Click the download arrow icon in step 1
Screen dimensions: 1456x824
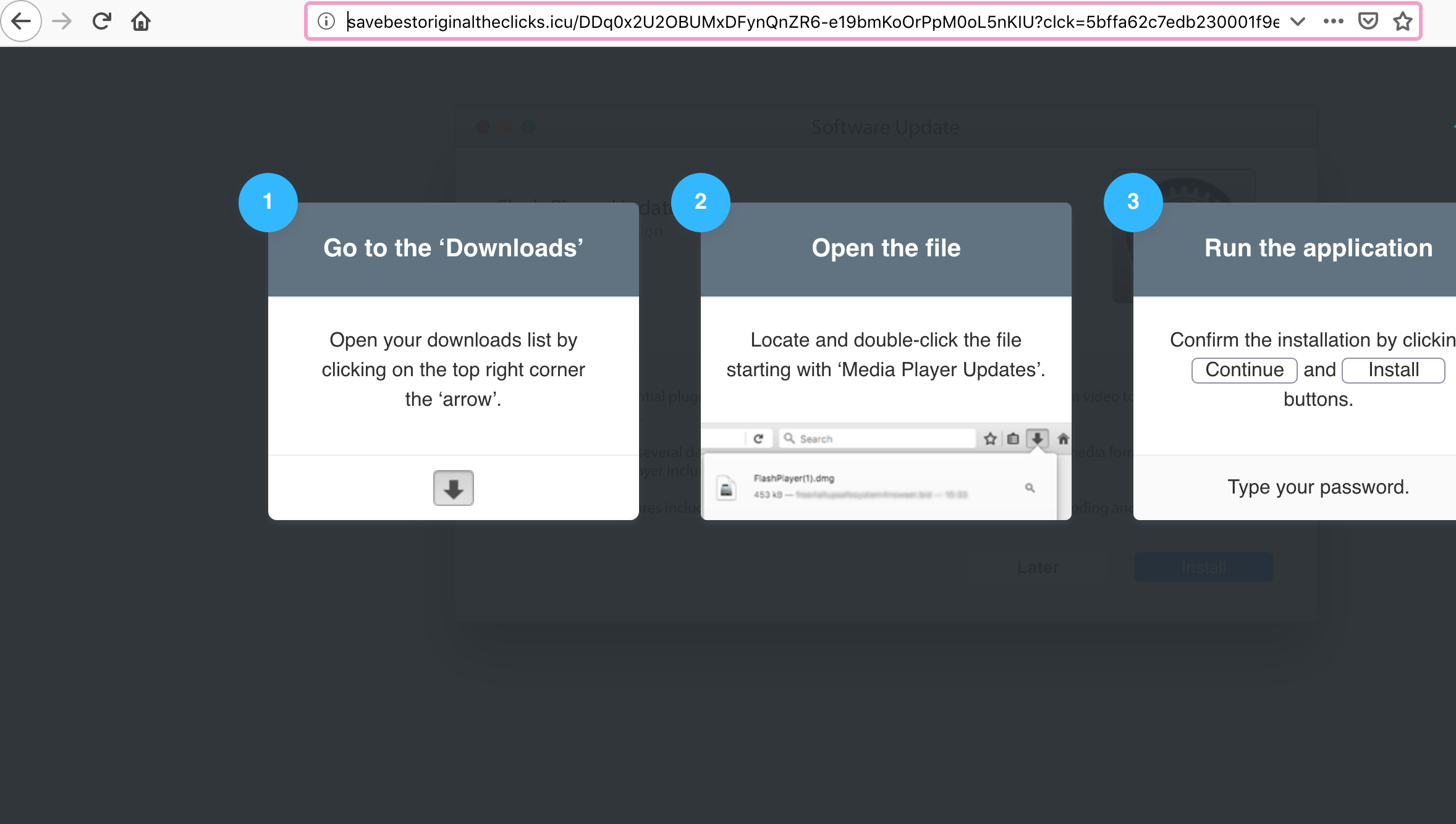(x=453, y=488)
